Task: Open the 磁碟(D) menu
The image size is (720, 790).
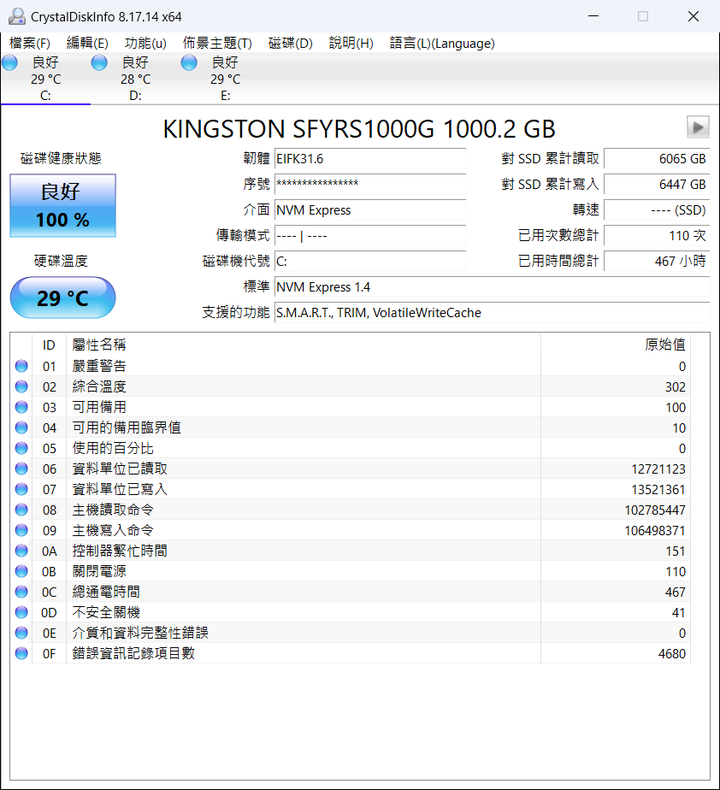Action: (x=290, y=43)
